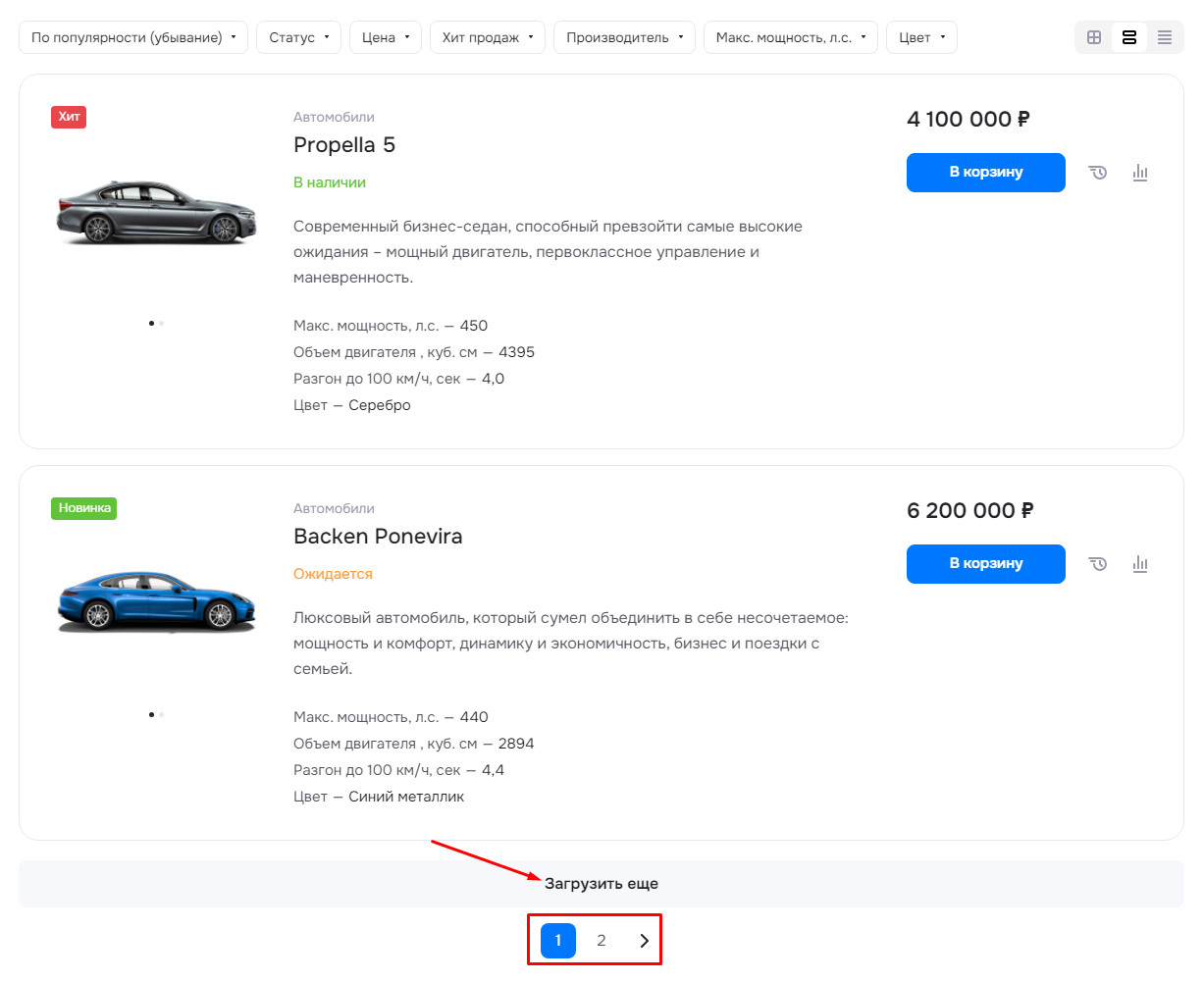Add Backen Ponevira to cart with 'В корзину' button
The width and height of the screenshot is (1204, 982).
pyautogui.click(x=986, y=564)
